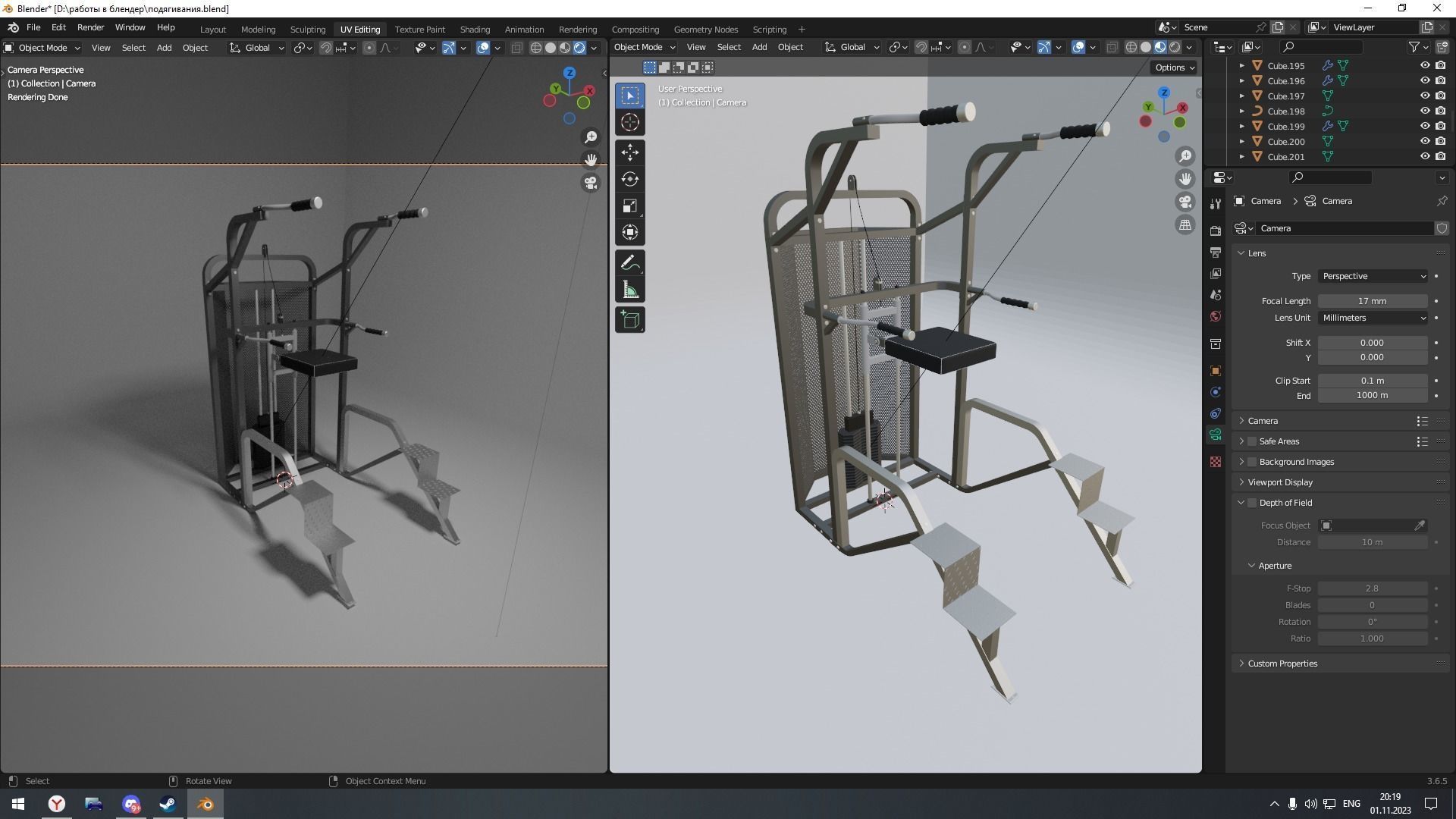Pin the properties editor context

[1442, 201]
